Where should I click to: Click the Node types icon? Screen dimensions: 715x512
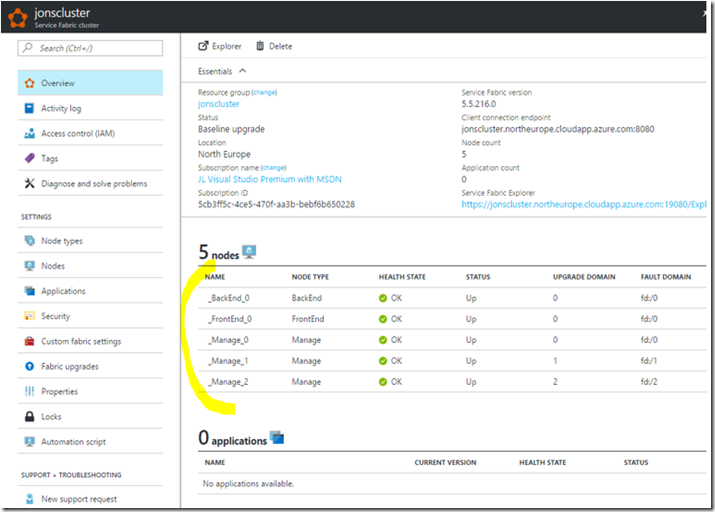30,240
